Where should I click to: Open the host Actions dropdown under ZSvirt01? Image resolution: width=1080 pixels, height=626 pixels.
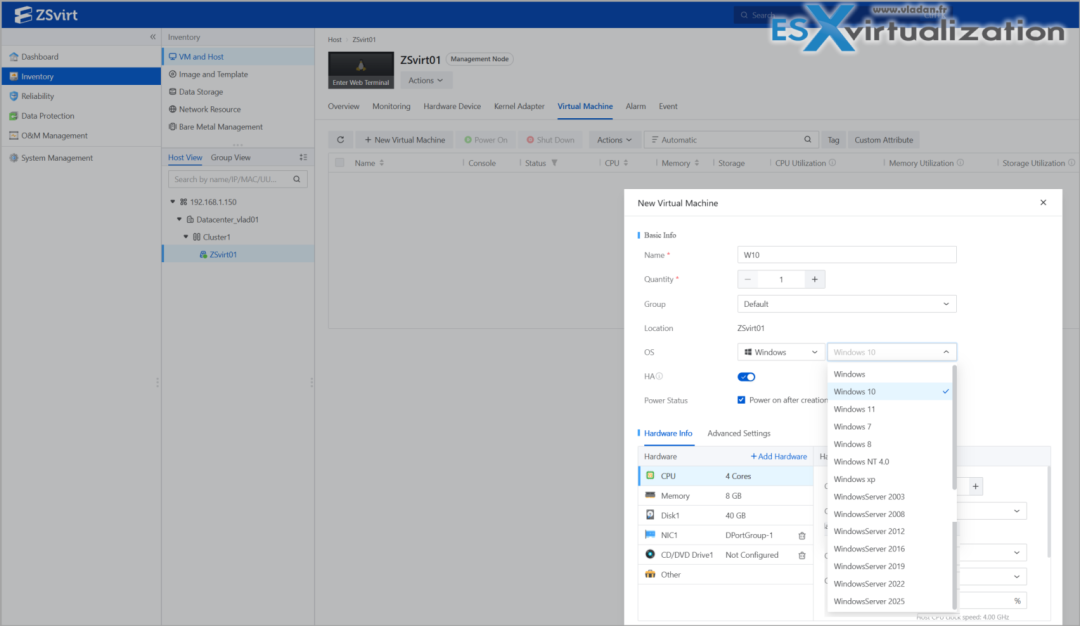pyautogui.click(x=426, y=81)
